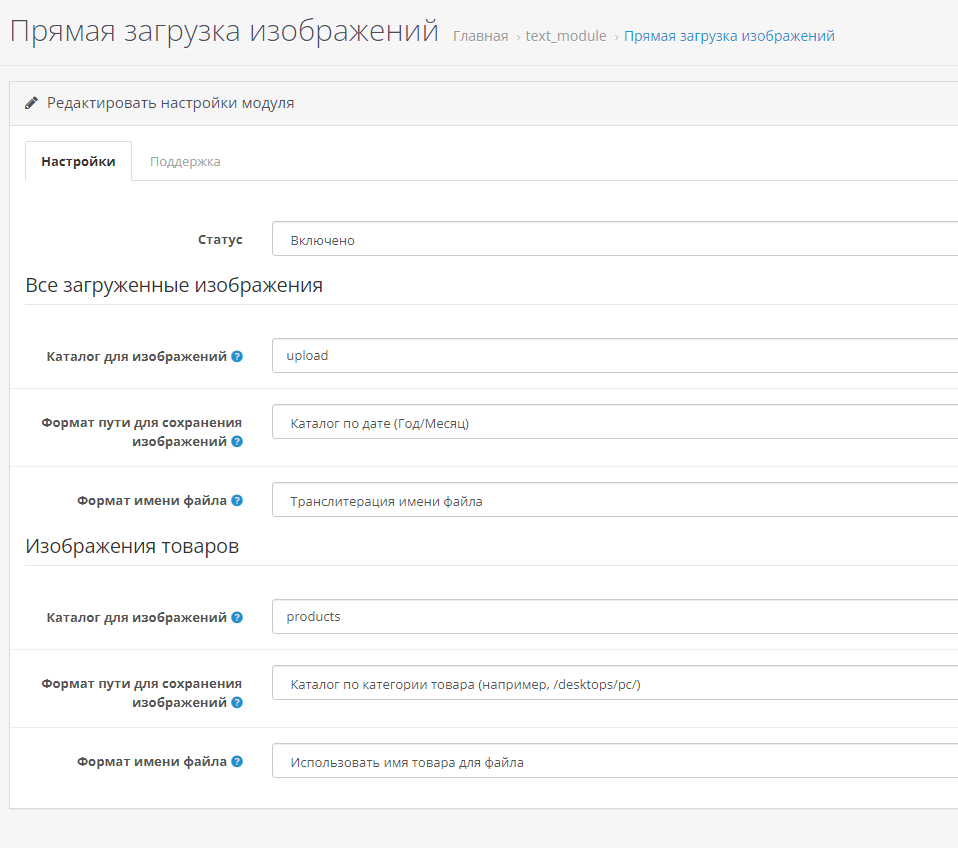Open the text_module breadcrumb link
This screenshot has width=958, height=848.
tap(565, 36)
